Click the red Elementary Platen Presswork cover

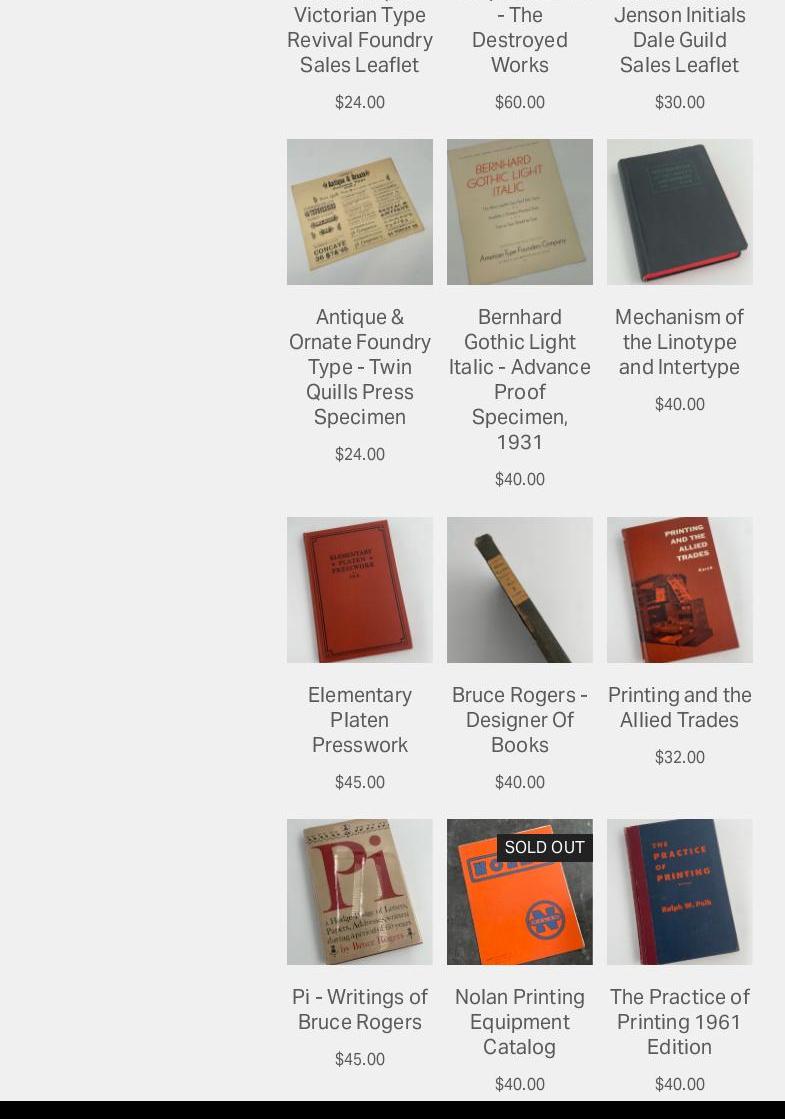click(360, 590)
